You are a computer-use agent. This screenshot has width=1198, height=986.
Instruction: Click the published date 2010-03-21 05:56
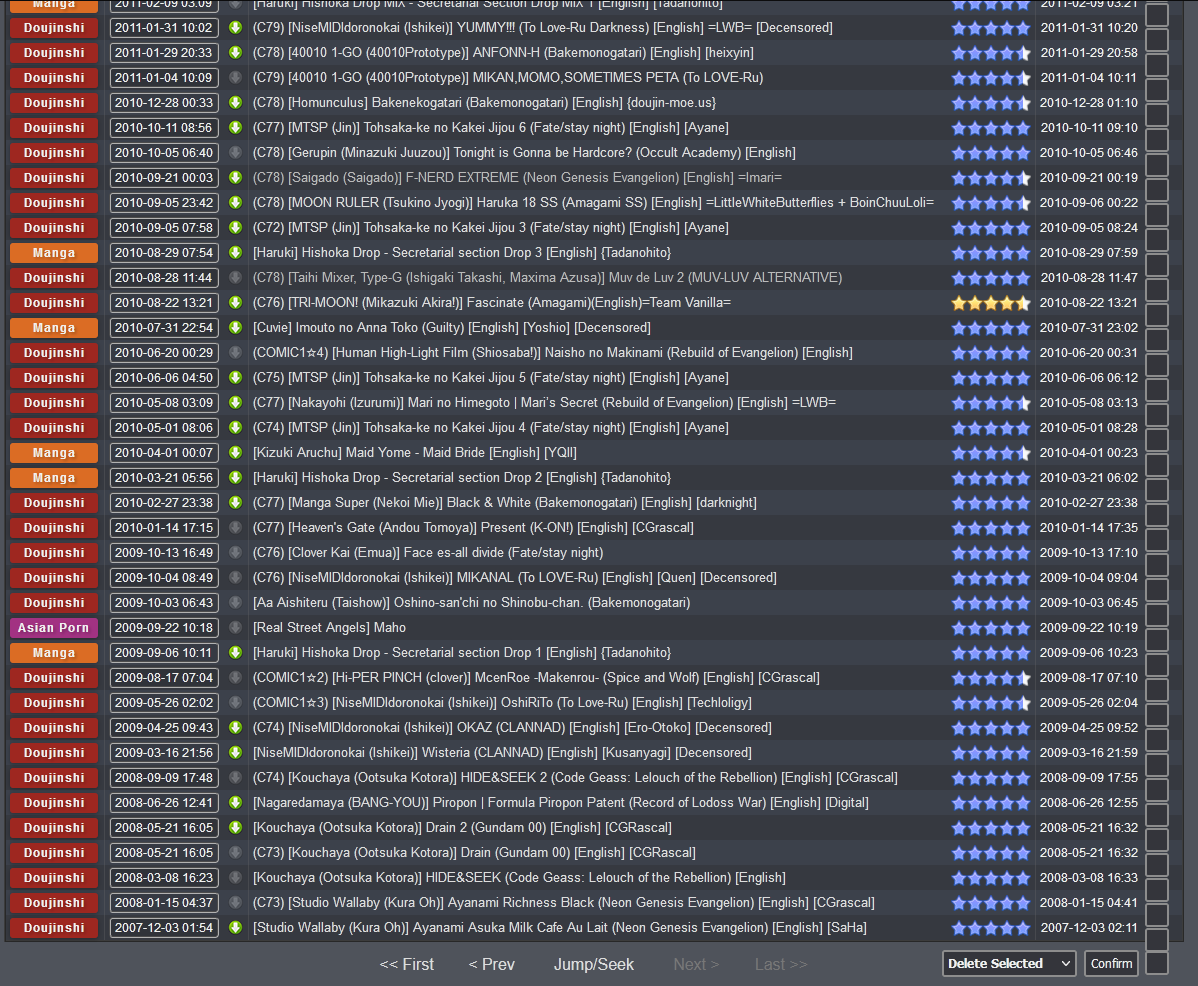click(x=164, y=478)
